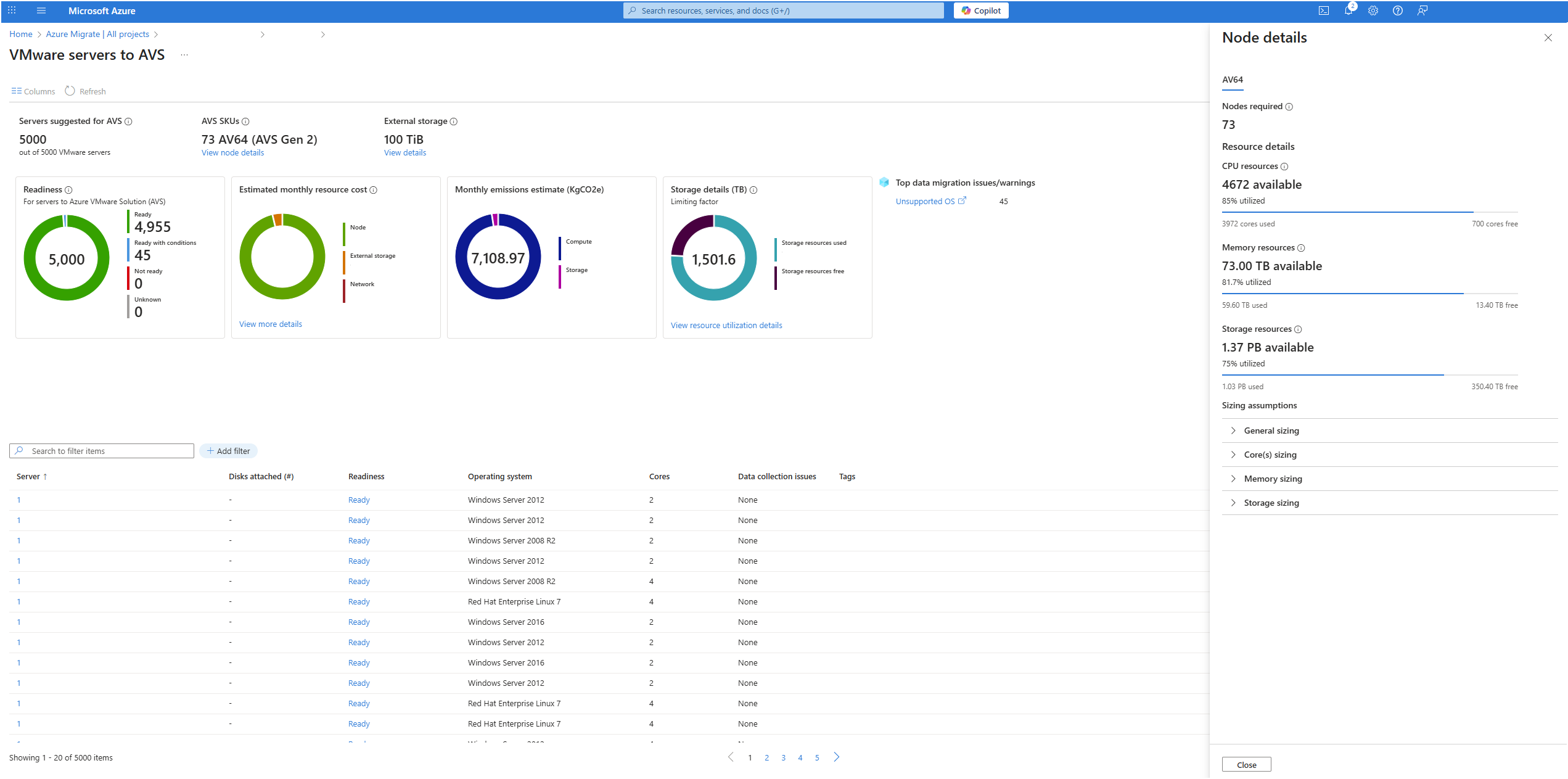This screenshot has width=1568, height=779.
Task: Select the AV64 tab
Action: pyautogui.click(x=1232, y=80)
